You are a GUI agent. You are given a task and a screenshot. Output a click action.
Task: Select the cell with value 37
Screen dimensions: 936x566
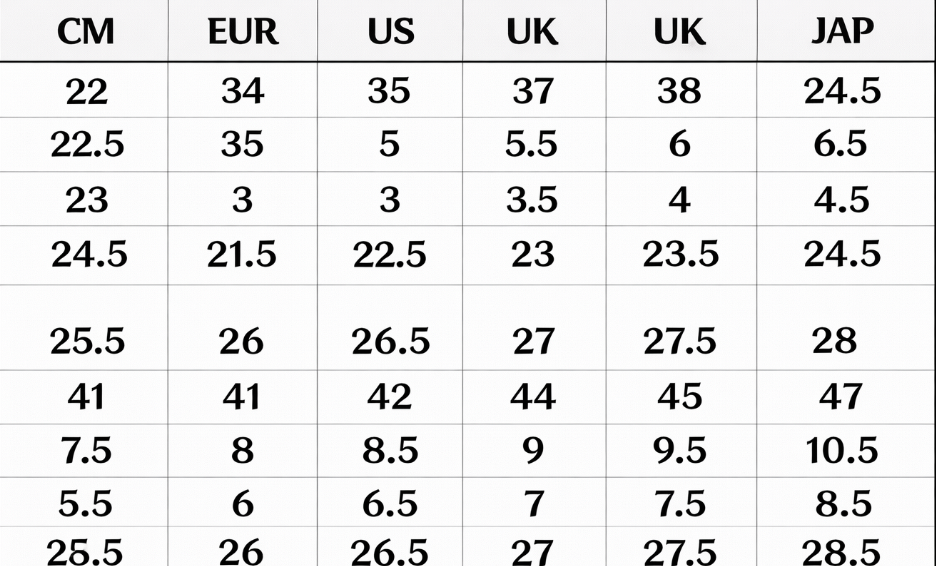coord(532,92)
